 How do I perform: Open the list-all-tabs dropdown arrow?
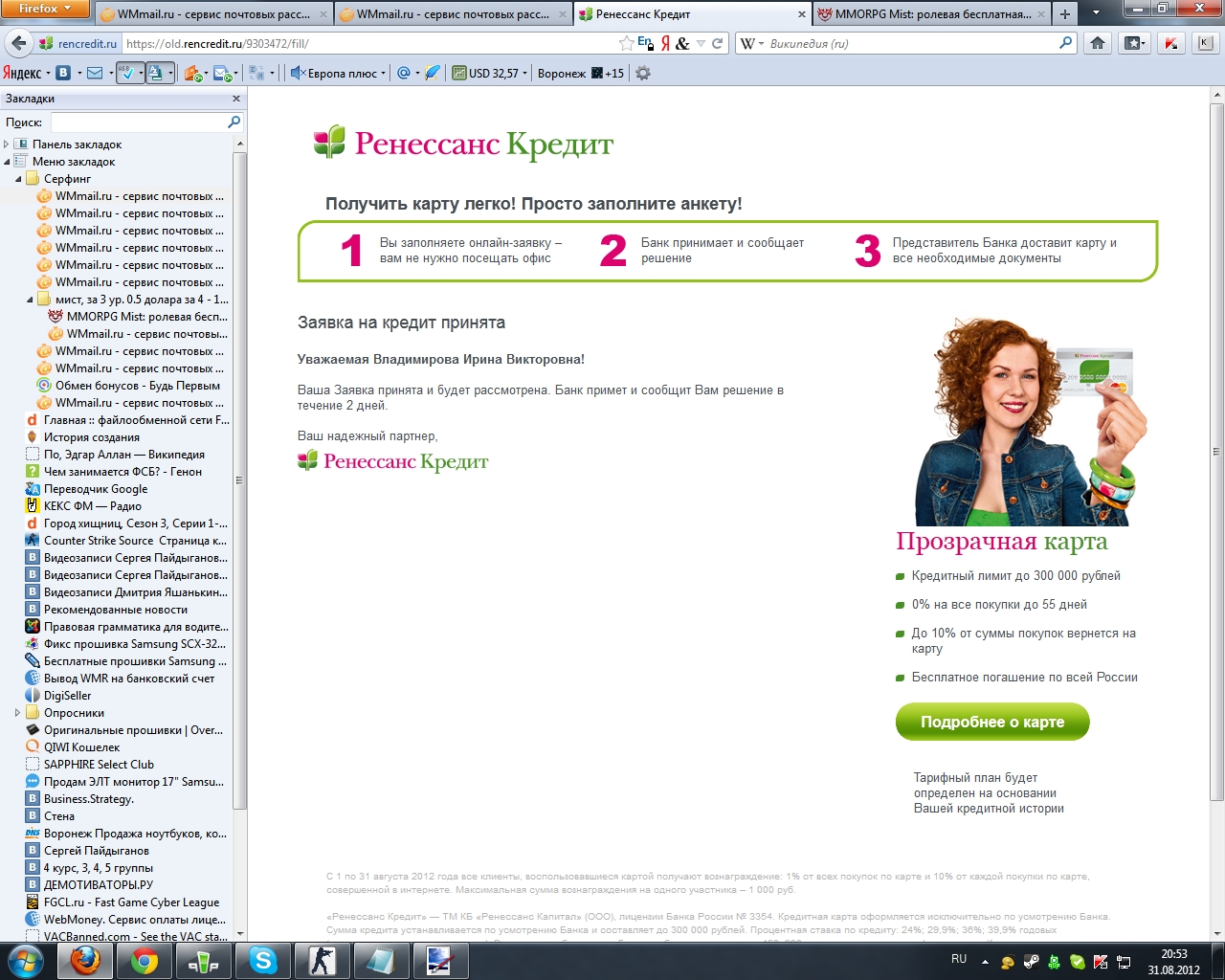[1096, 14]
